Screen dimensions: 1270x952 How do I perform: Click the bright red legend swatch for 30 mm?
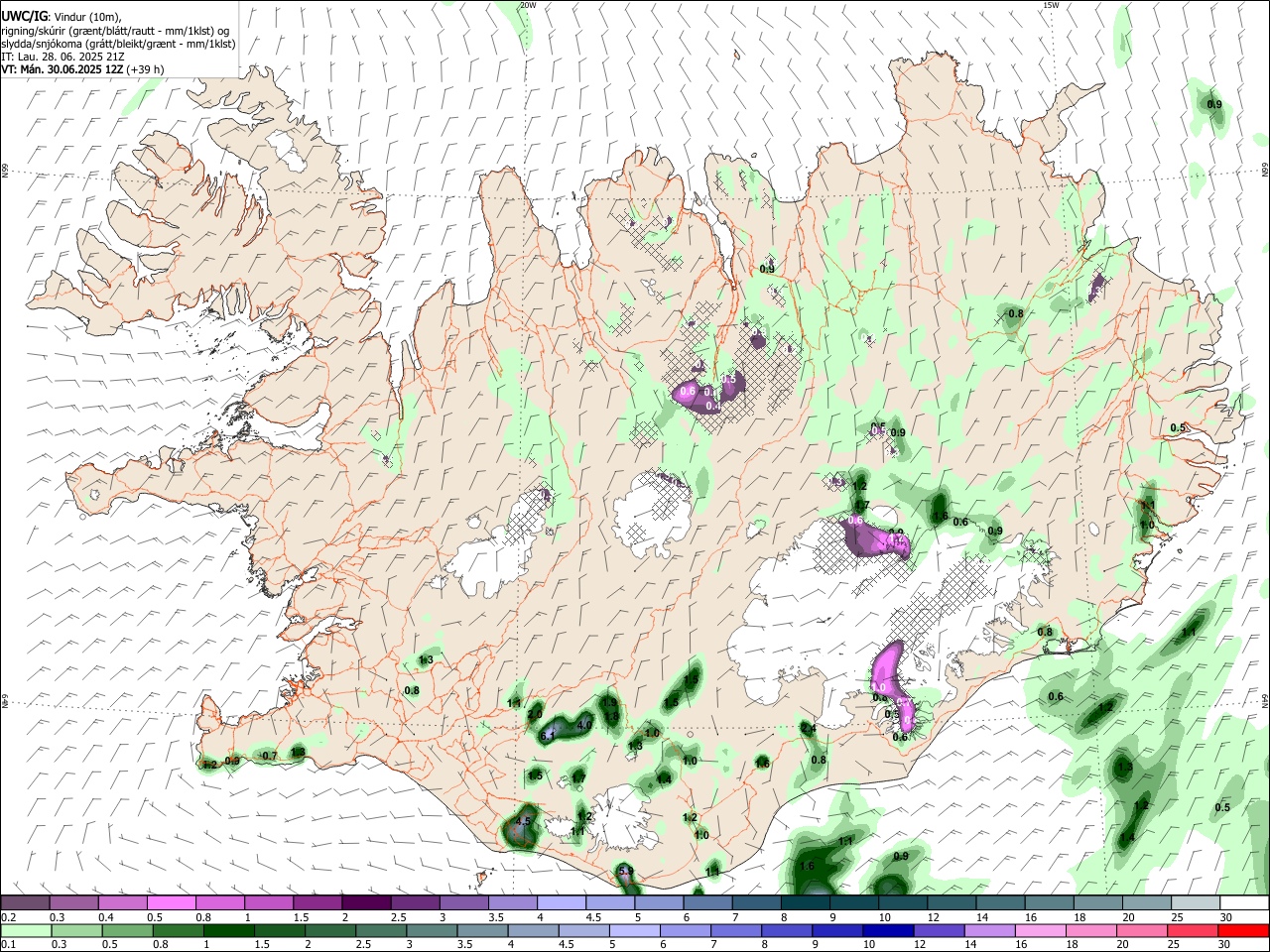[1244, 930]
